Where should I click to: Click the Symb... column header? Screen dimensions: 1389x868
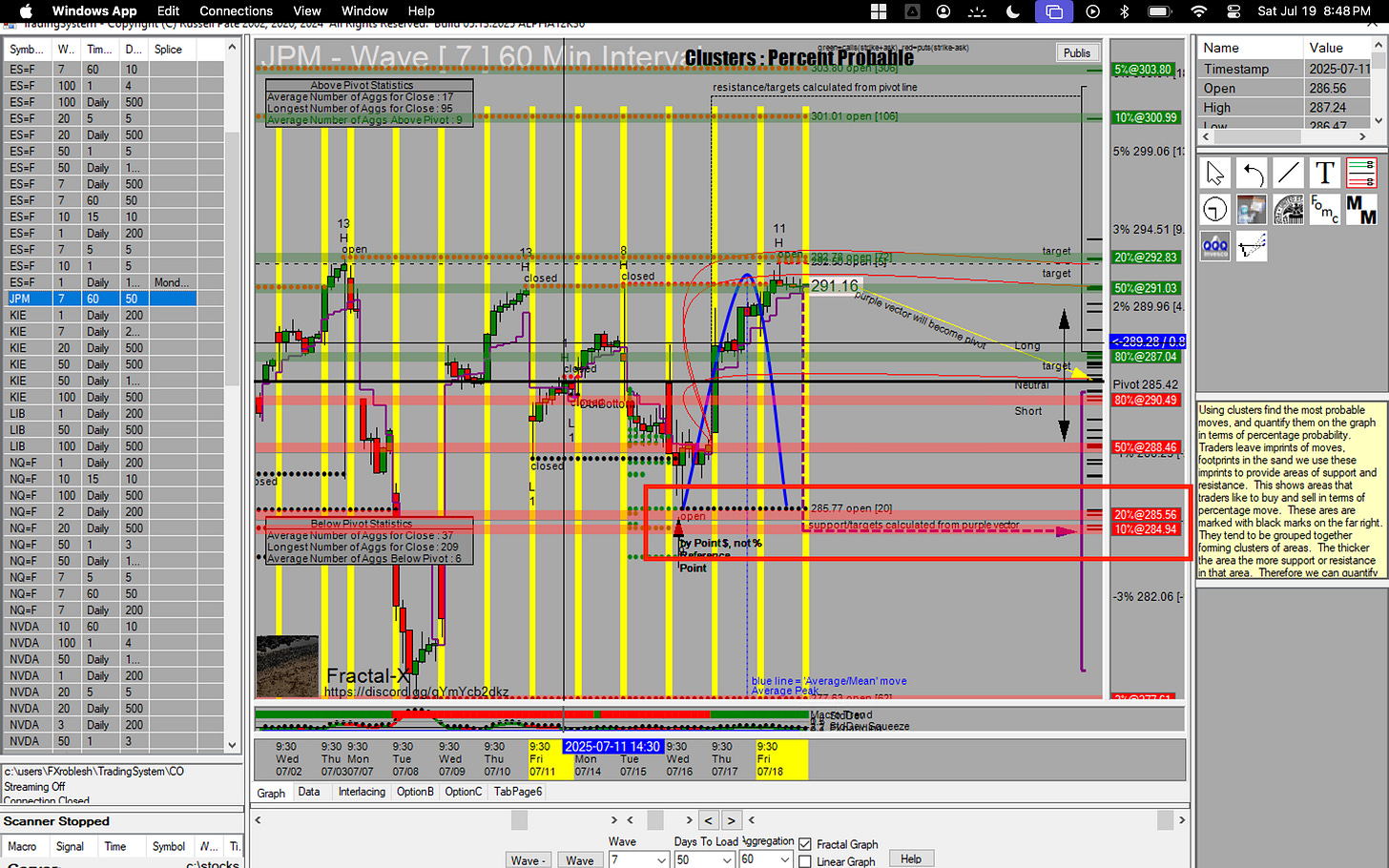[x=29, y=50]
